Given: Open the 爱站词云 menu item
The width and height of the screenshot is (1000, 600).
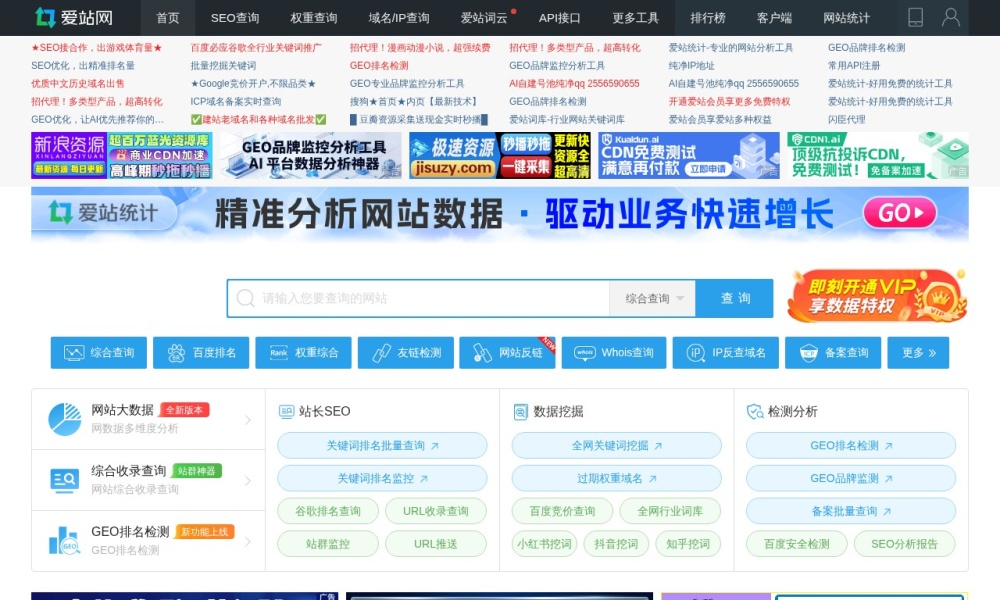Looking at the screenshot, I should (484, 18).
